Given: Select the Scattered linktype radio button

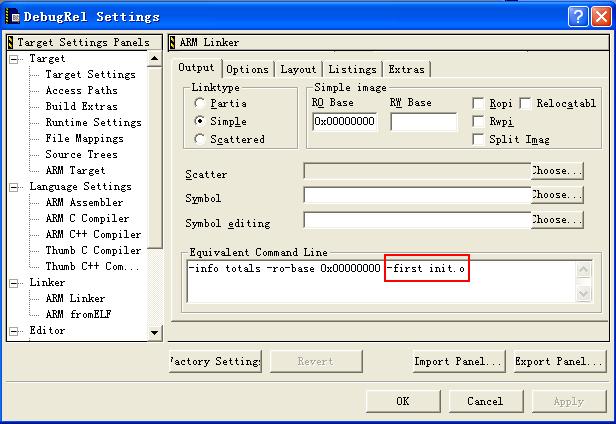Looking at the screenshot, I should click(200, 139).
